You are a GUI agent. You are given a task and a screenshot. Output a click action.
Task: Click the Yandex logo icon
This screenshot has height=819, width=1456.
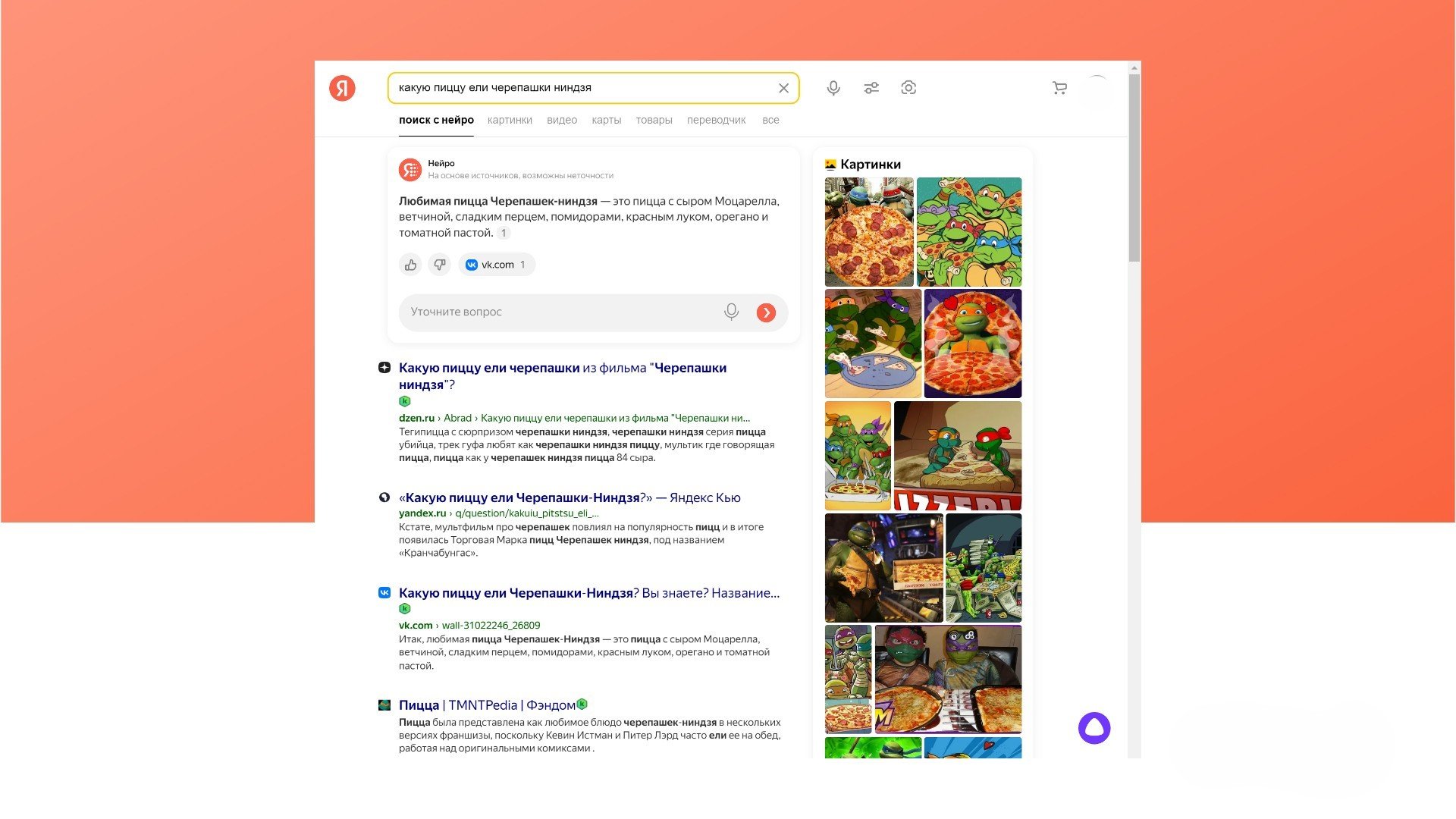click(342, 88)
